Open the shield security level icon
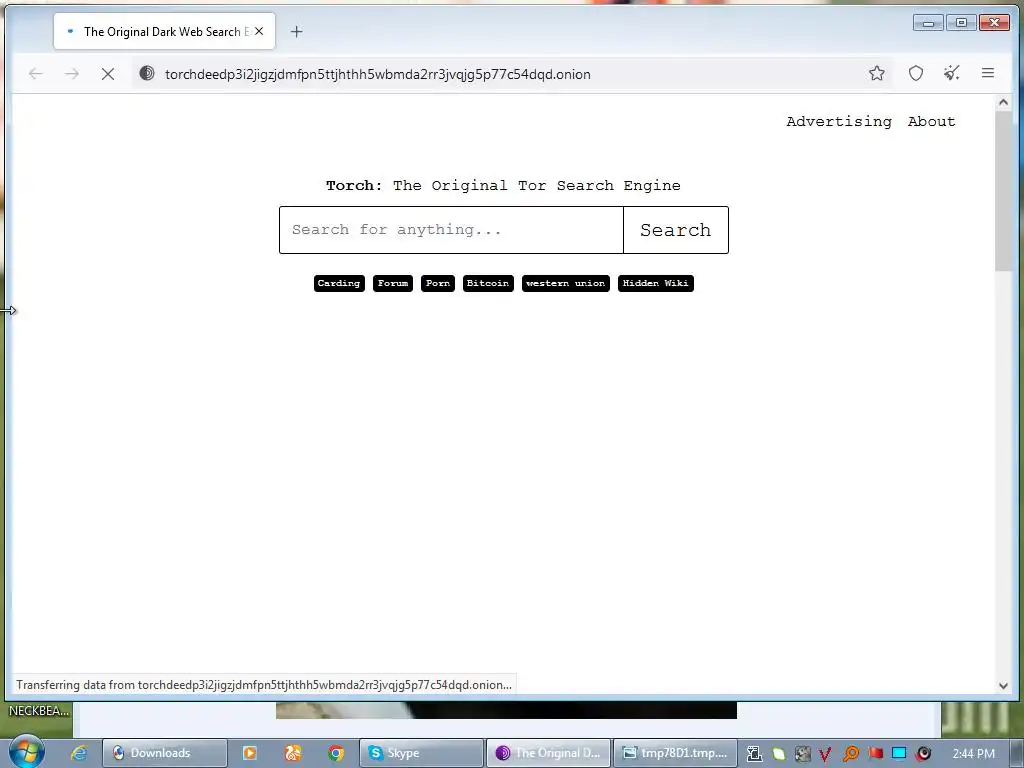Image resolution: width=1024 pixels, height=768 pixels. click(x=916, y=74)
